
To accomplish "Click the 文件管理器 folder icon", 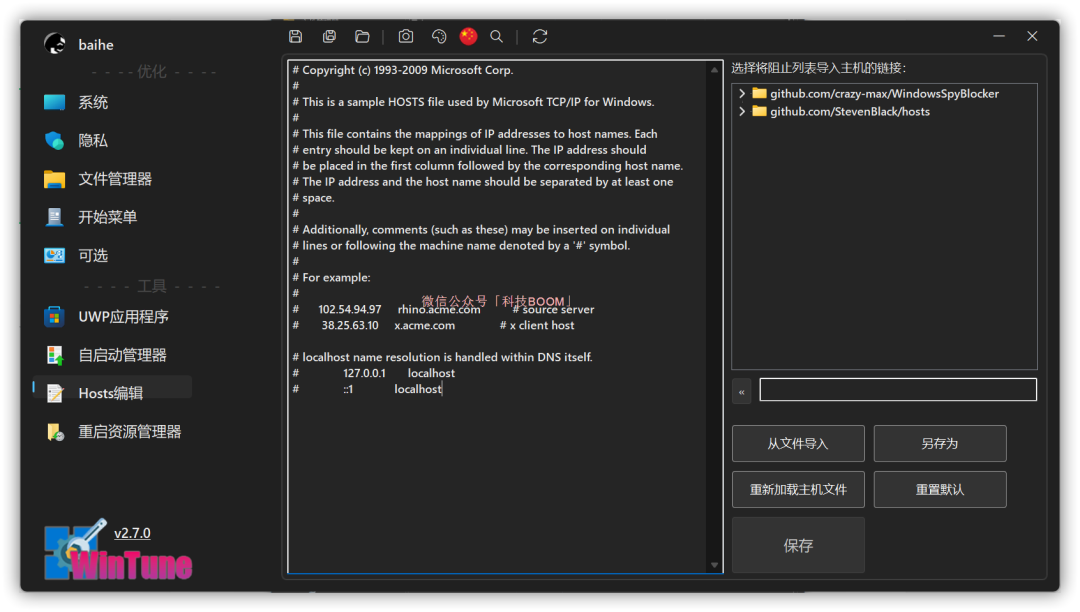I will pyautogui.click(x=54, y=179).
